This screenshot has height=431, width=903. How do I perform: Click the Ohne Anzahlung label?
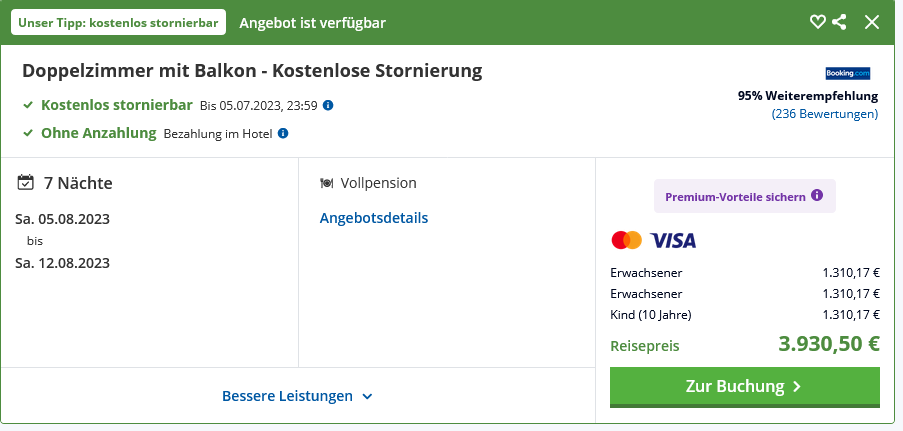tap(98, 133)
